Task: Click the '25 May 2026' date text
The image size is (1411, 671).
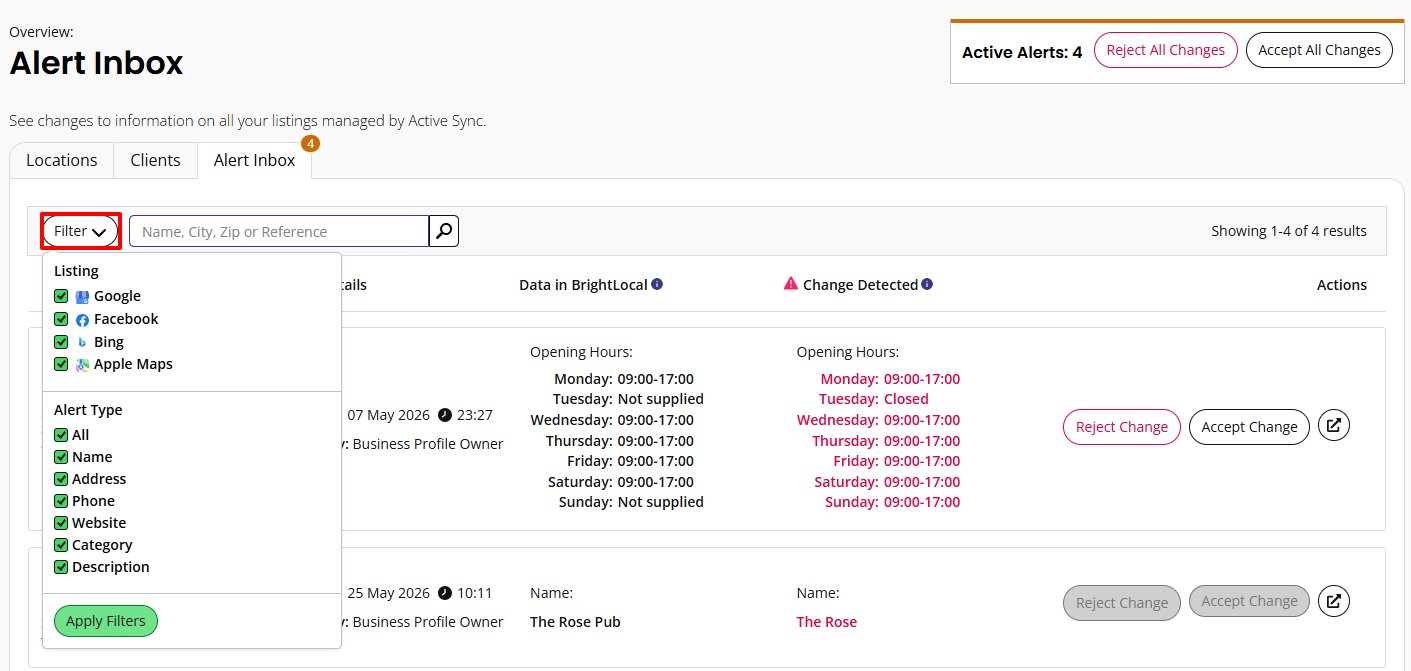Action: point(388,593)
